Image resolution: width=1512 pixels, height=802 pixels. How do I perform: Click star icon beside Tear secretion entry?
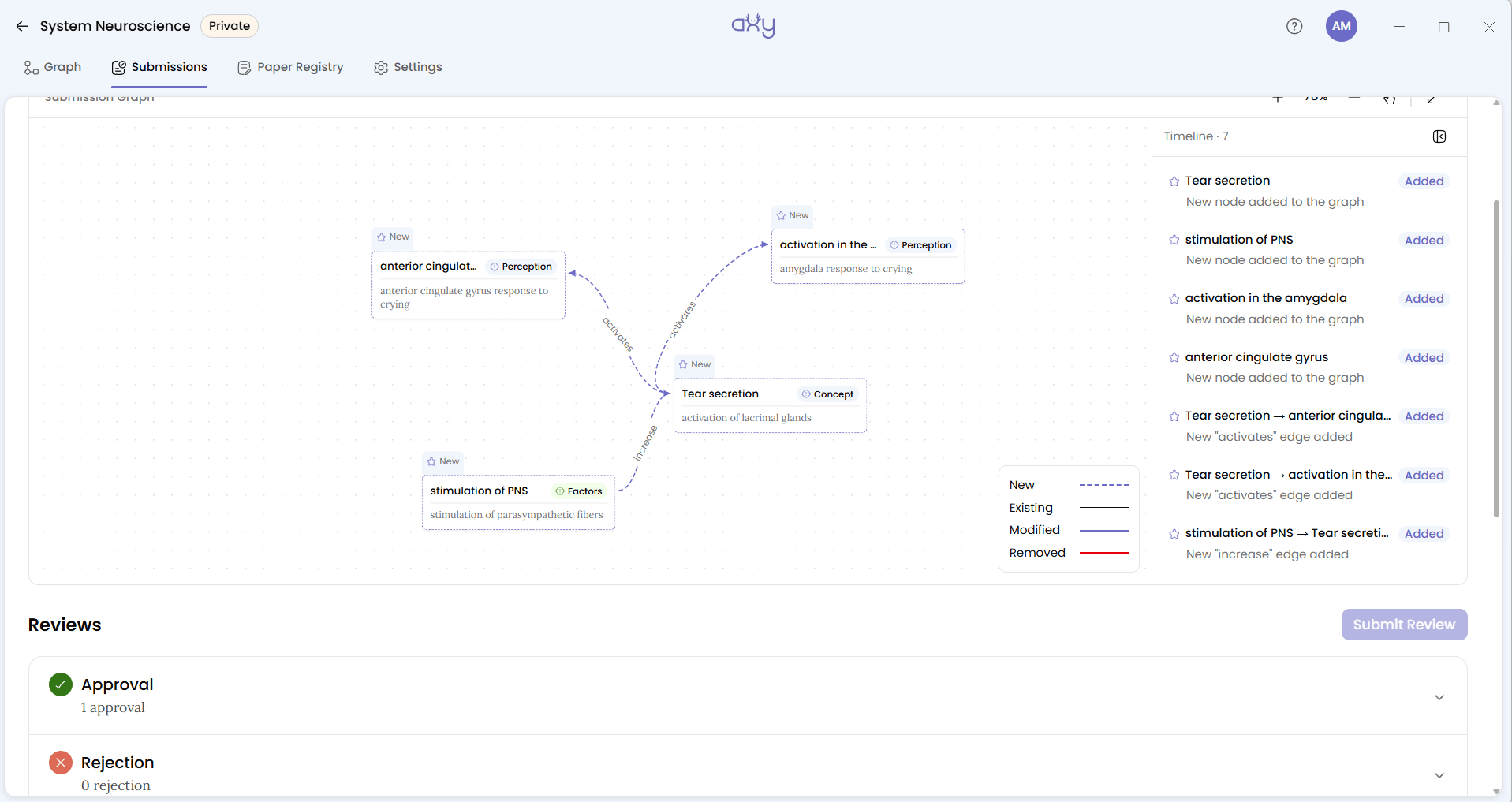[1174, 181]
